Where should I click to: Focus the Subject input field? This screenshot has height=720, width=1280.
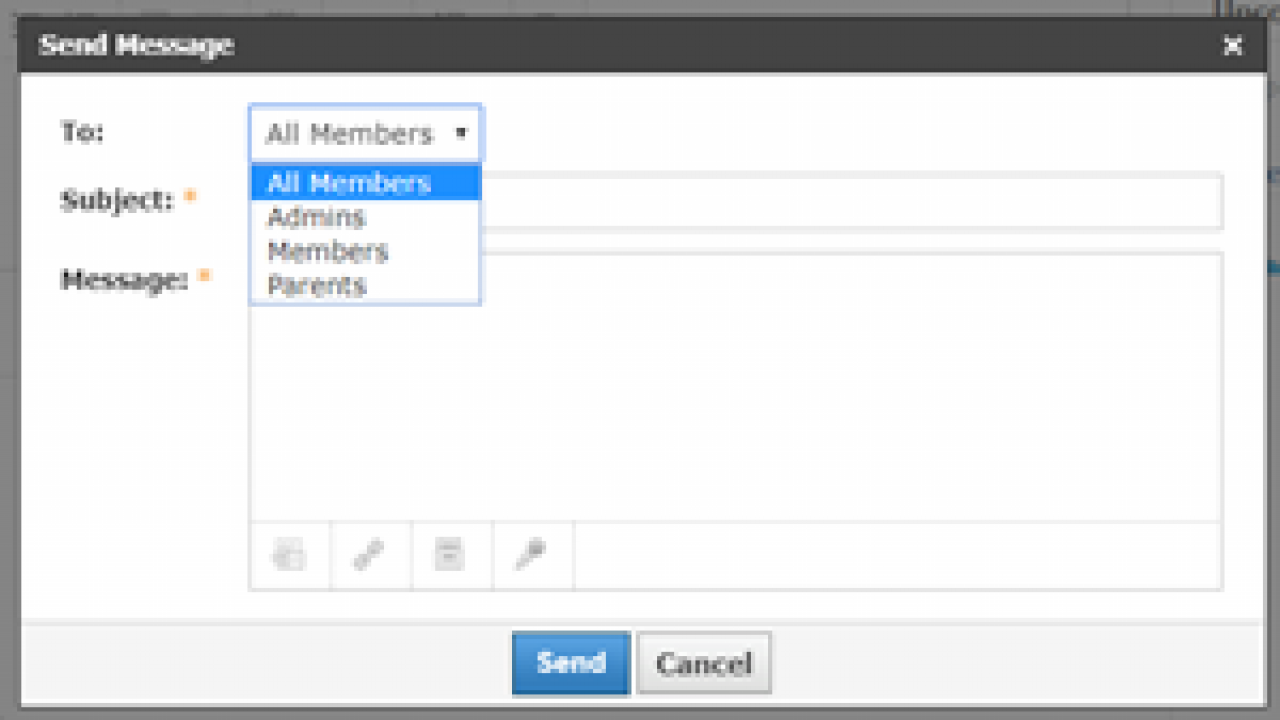point(800,202)
